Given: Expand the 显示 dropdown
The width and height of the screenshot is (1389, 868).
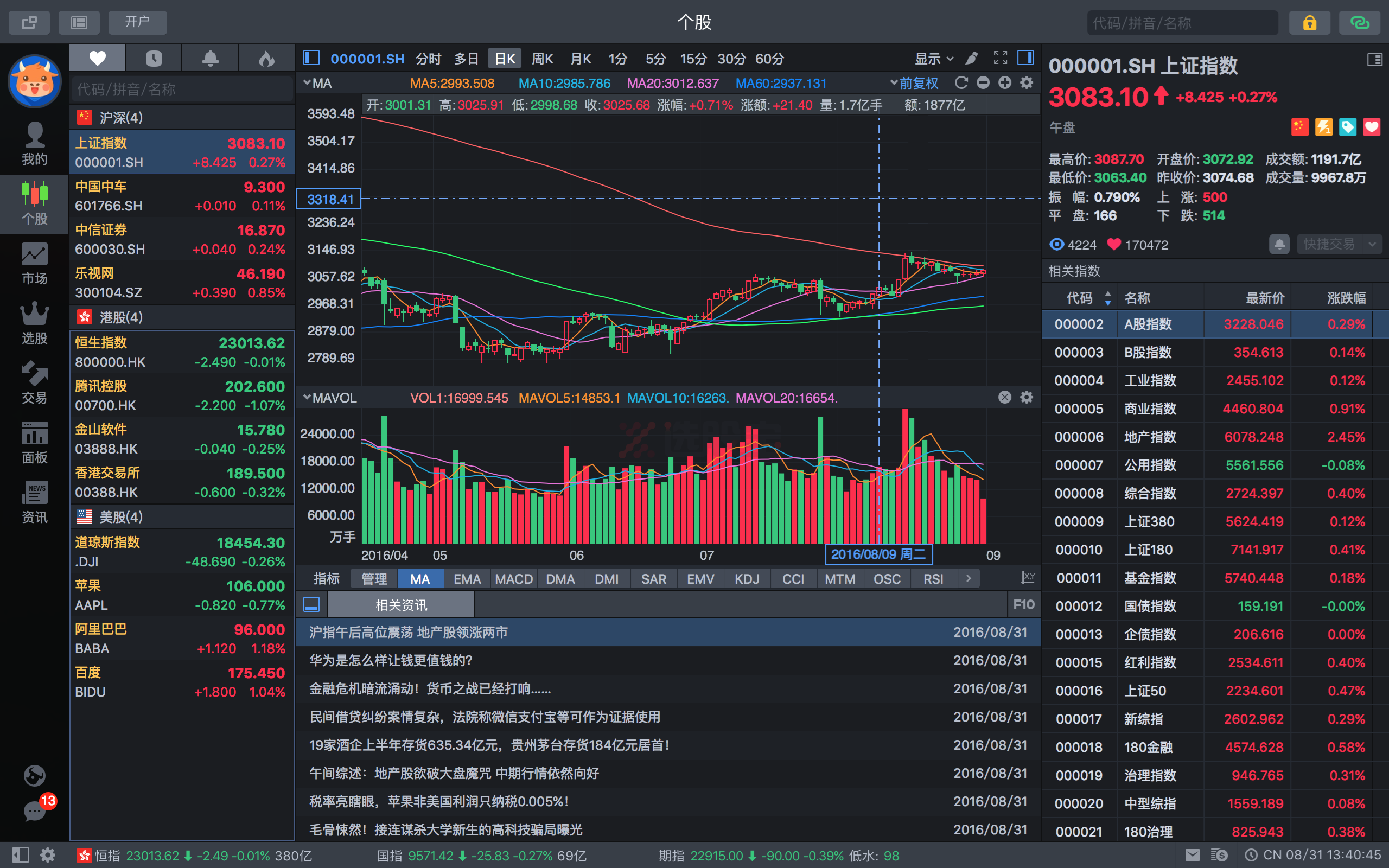Looking at the screenshot, I should (x=934, y=59).
